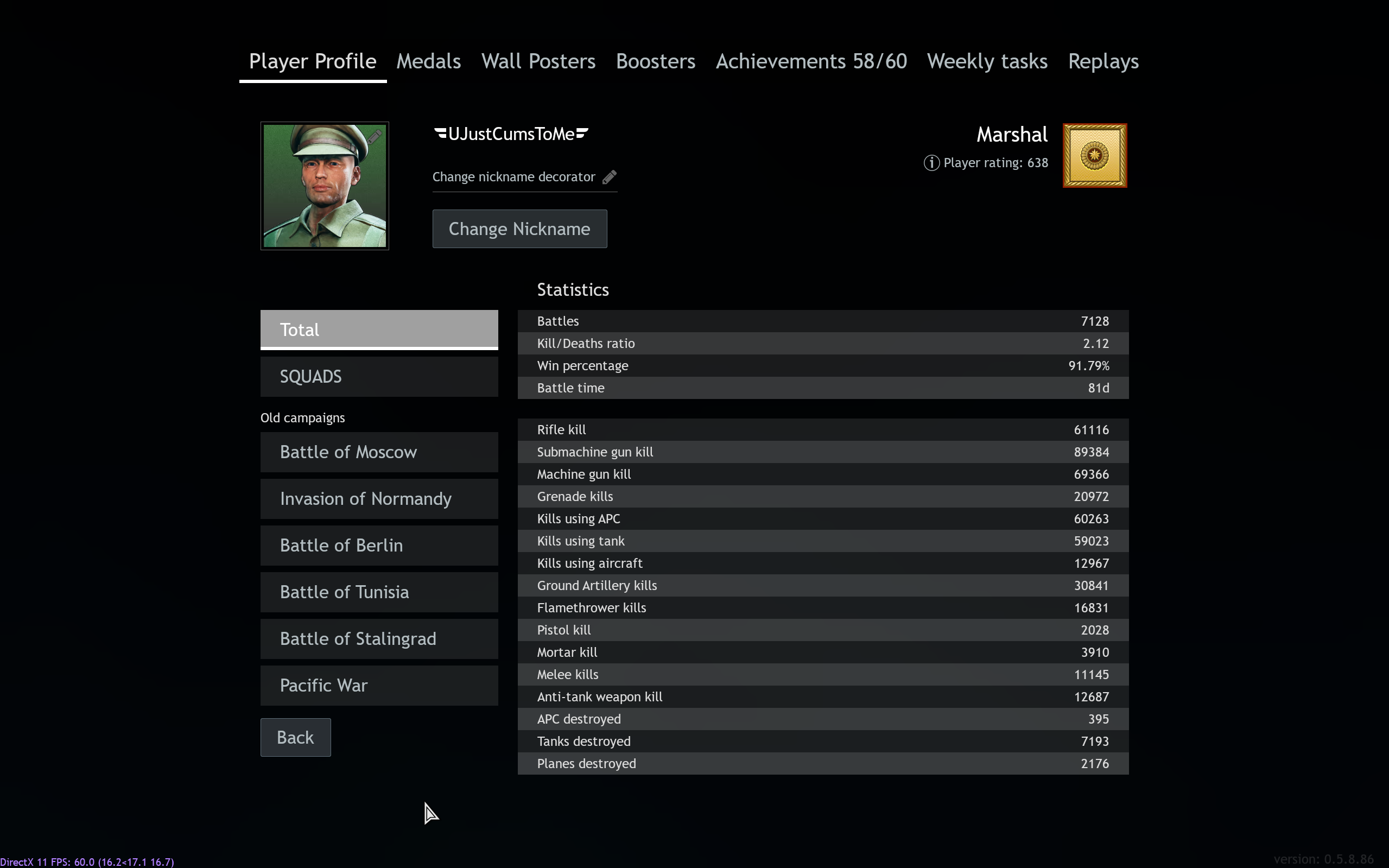Viewport: 1389px width, 868px height.
Task: Select Pacific War campaign stats
Action: tap(379, 685)
